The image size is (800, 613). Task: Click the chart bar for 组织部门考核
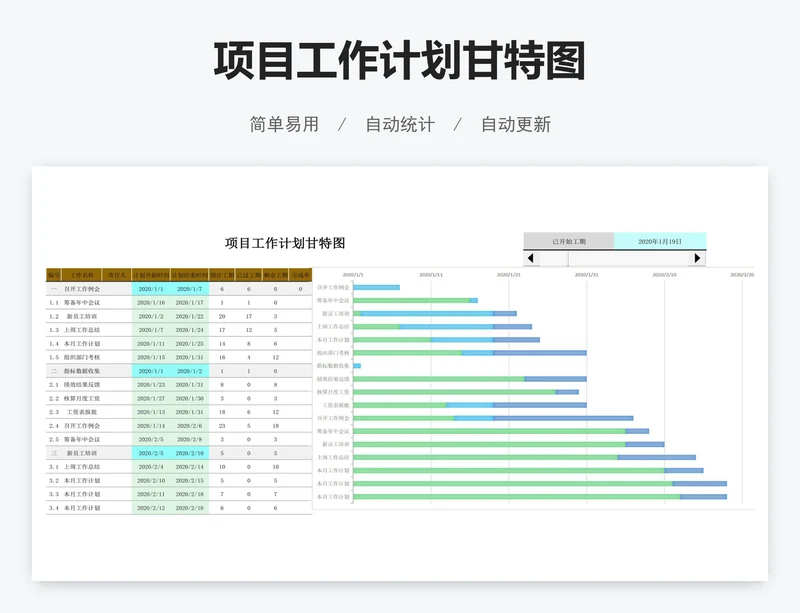click(x=470, y=353)
